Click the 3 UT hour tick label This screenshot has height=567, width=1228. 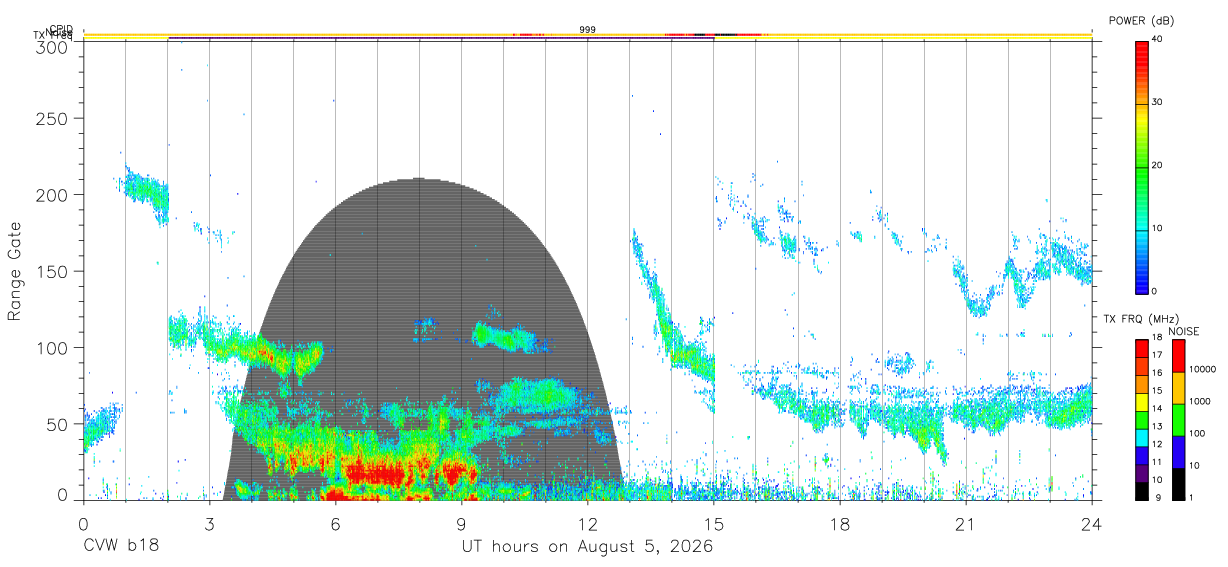(209, 523)
